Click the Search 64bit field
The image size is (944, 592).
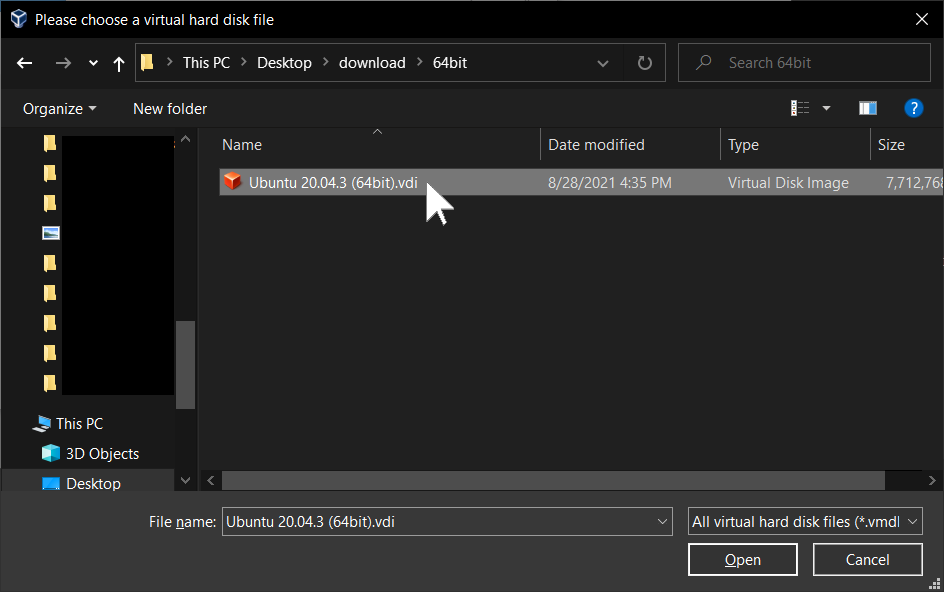pos(804,63)
